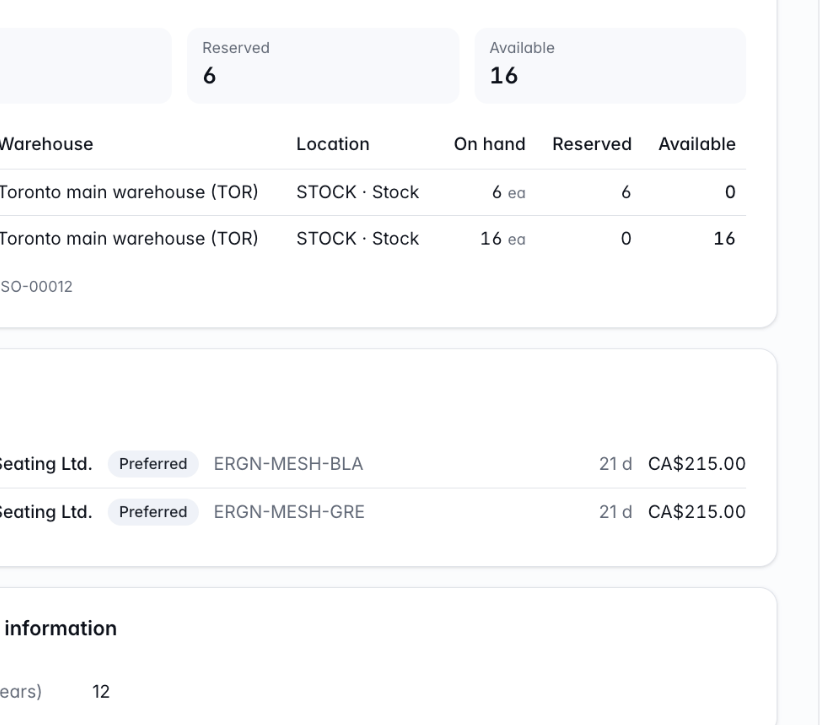The width and height of the screenshot is (820, 725).
Task: Click the '16 ea' on hand value
Action: click(503, 239)
